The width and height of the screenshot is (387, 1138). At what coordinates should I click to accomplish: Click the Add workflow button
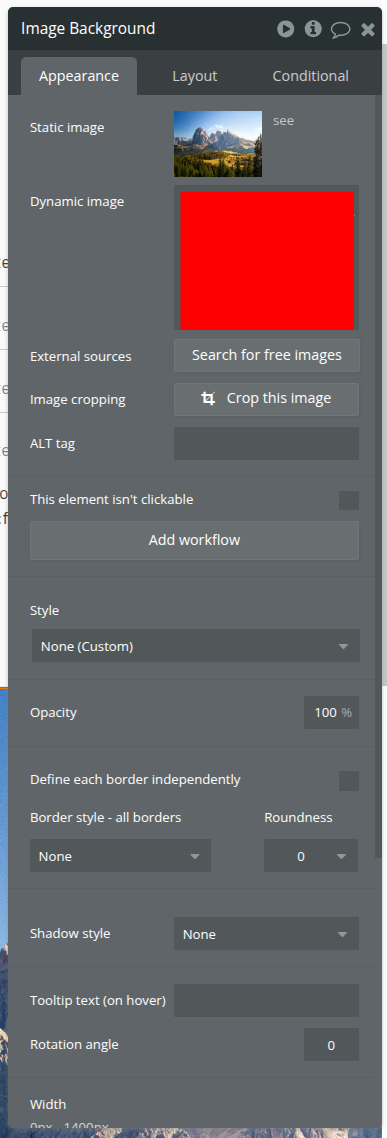(x=195, y=540)
